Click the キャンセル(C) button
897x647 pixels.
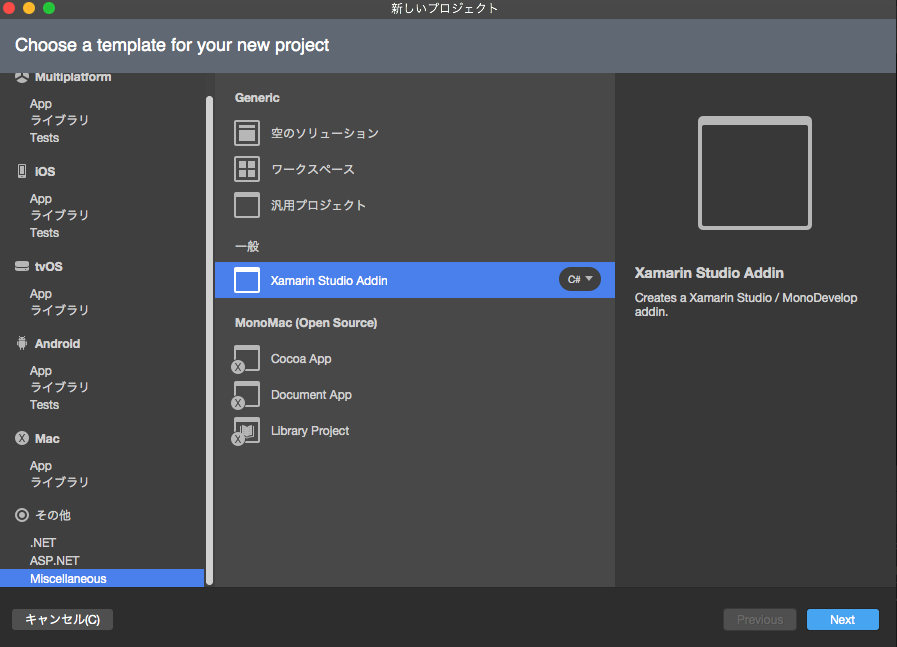point(62,620)
